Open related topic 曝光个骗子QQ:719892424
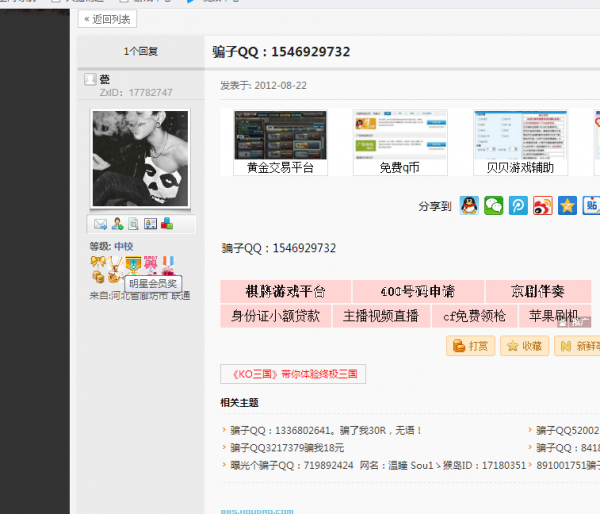Screen dimensions: 600x514 378,465
